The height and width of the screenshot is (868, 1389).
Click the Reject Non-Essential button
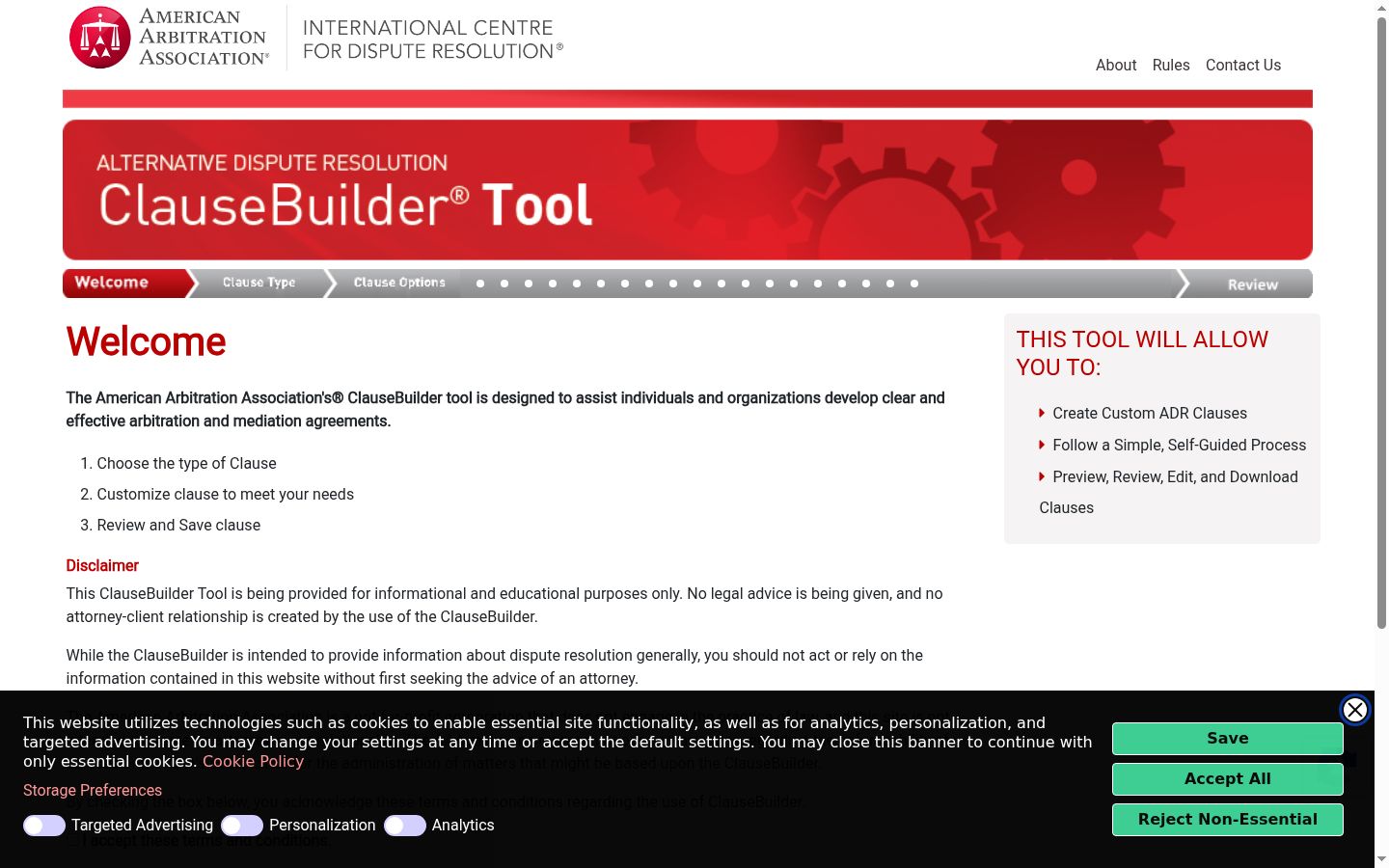(1228, 820)
